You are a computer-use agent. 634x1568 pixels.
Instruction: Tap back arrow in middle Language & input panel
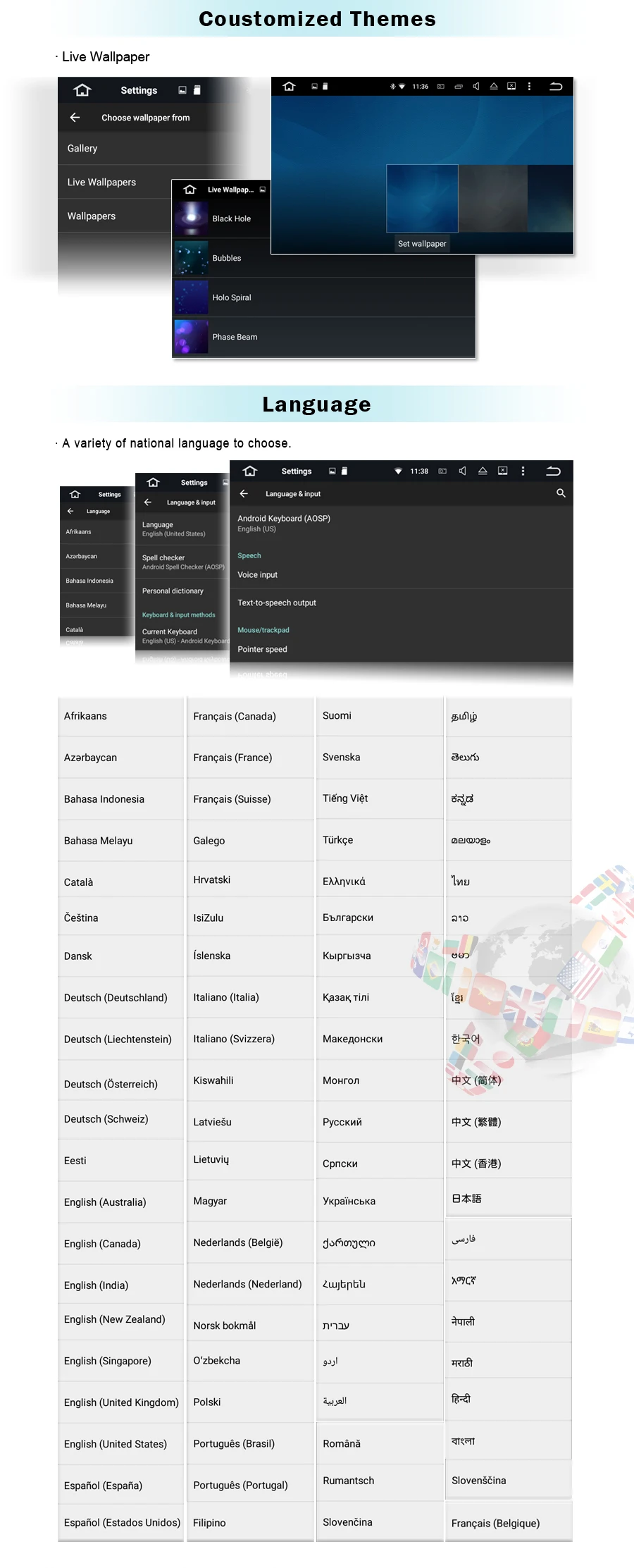click(x=148, y=502)
